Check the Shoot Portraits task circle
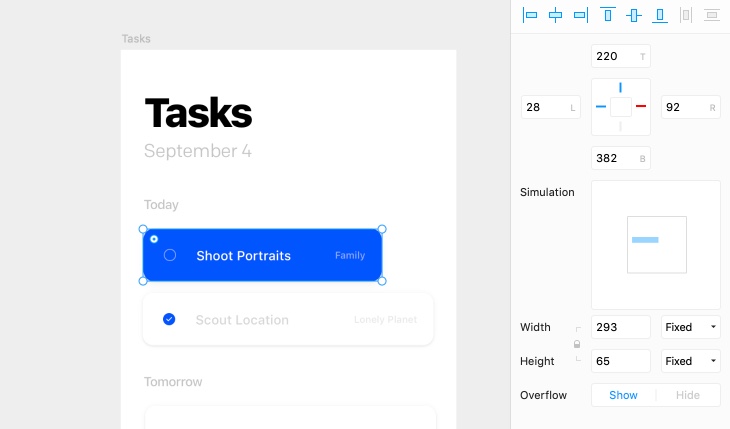 click(x=170, y=255)
